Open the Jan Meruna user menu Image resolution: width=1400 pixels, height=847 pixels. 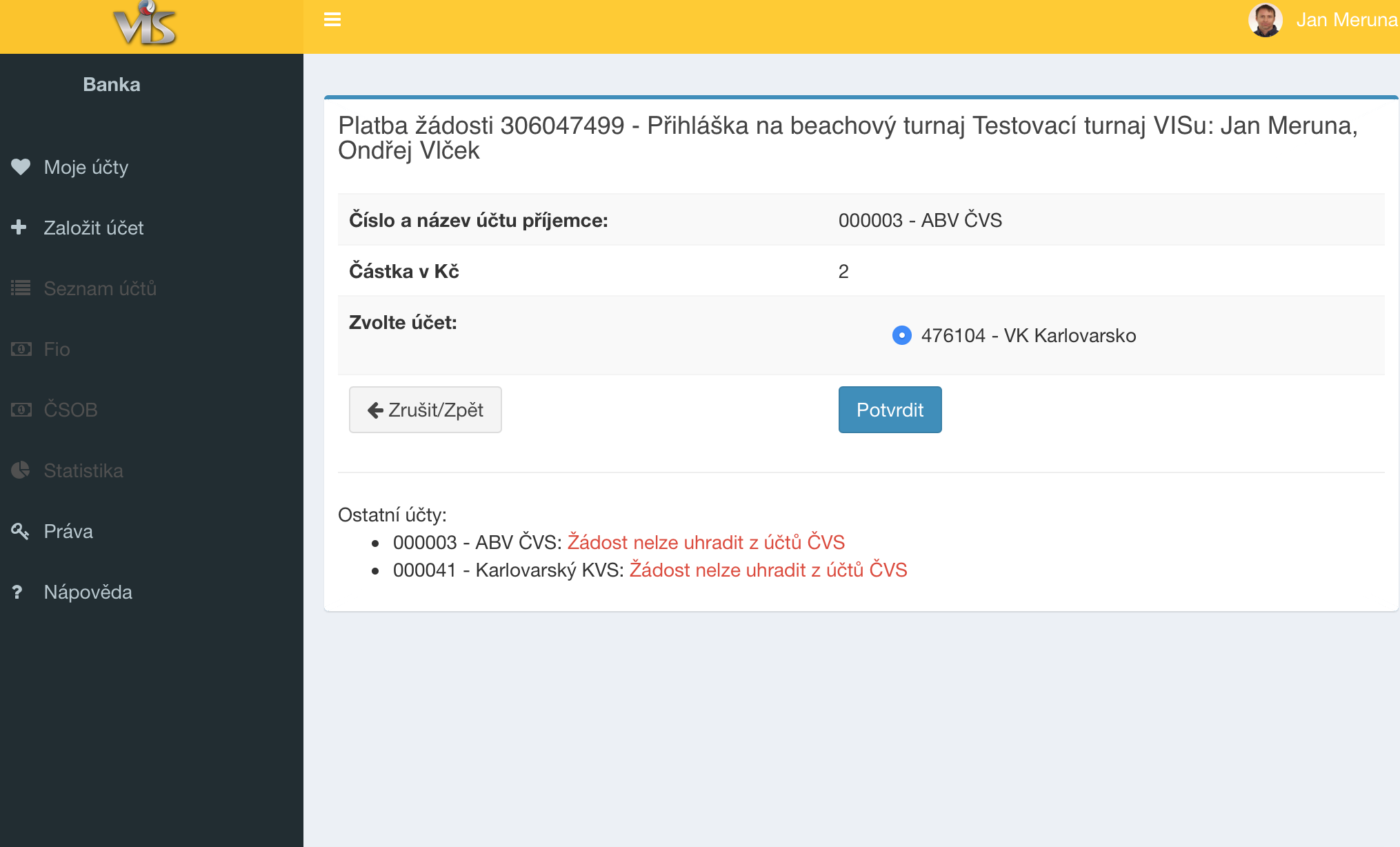tap(1346, 20)
